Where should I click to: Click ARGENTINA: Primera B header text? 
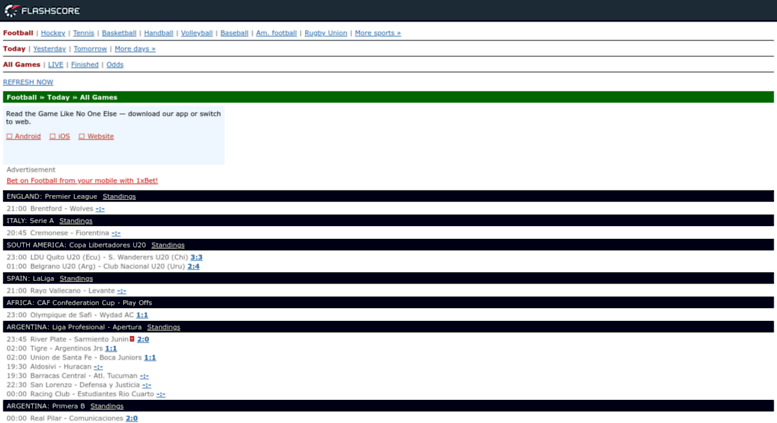click(46, 406)
